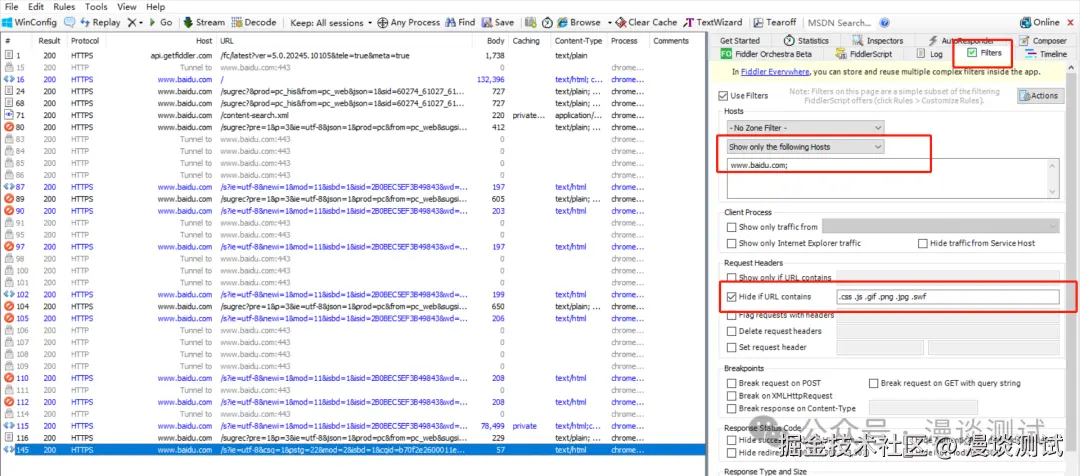Viewport: 1080px width, 476px height.
Task: Check Delete request headers option
Action: (731, 331)
